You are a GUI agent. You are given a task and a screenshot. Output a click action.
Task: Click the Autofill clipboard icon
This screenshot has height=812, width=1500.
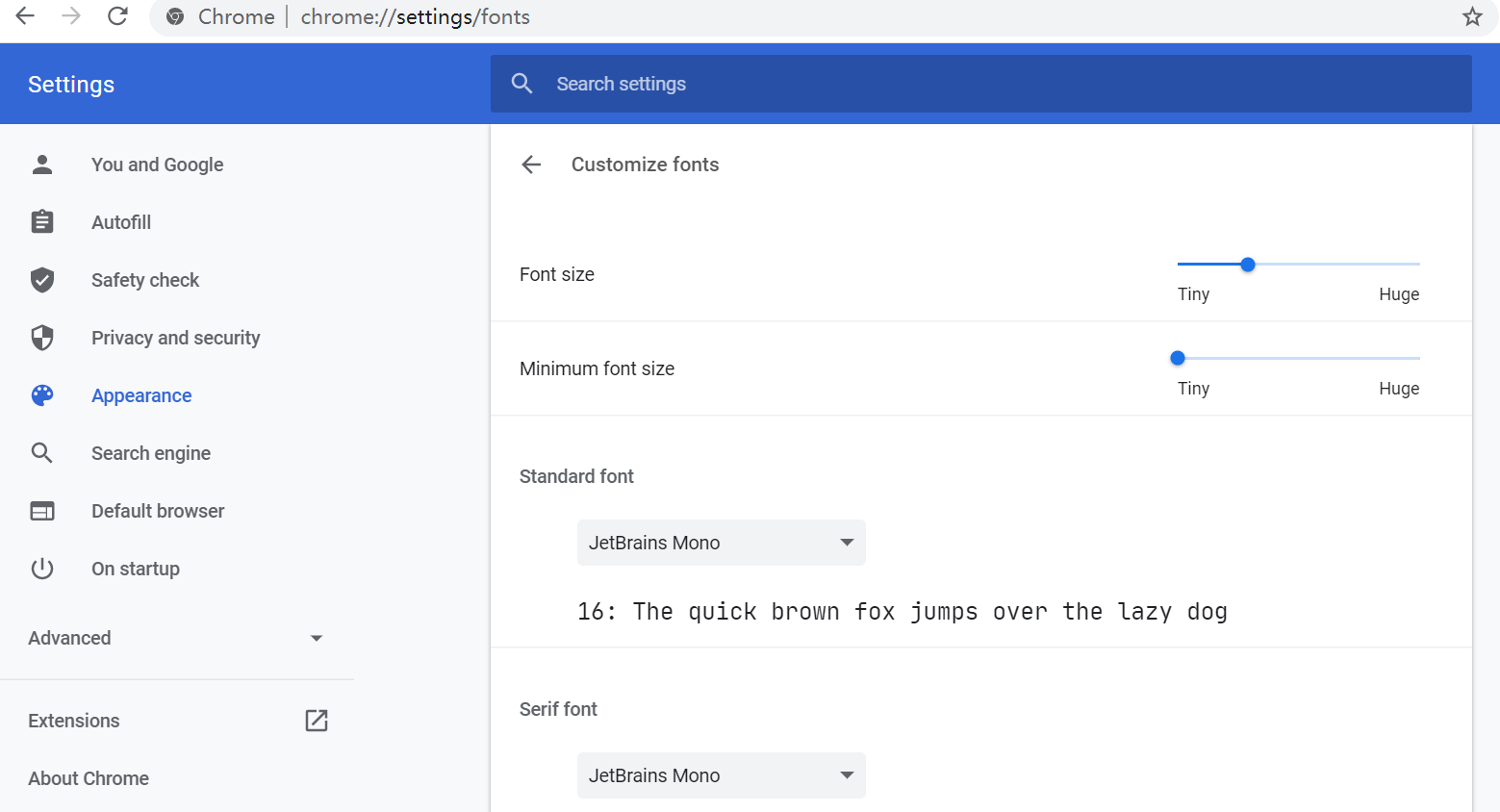click(x=42, y=222)
